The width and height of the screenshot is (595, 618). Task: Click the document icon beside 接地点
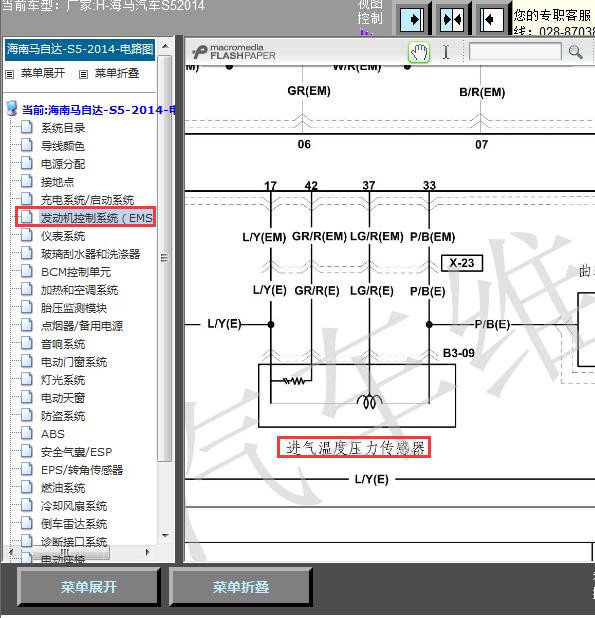pyautogui.click(x=26, y=181)
